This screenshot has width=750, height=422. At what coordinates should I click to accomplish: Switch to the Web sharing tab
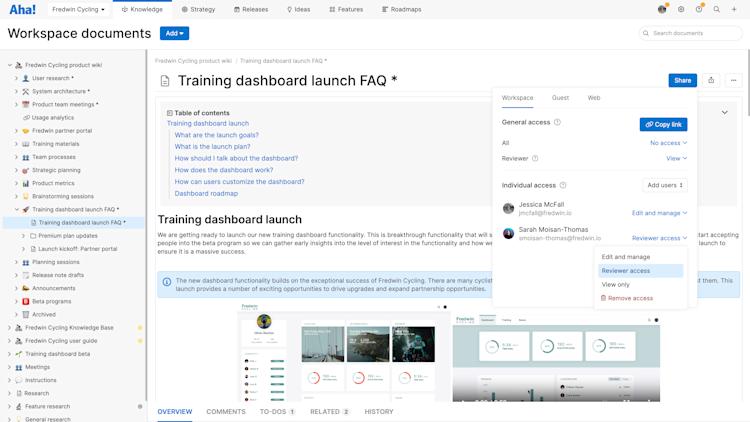click(x=594, y=98)
